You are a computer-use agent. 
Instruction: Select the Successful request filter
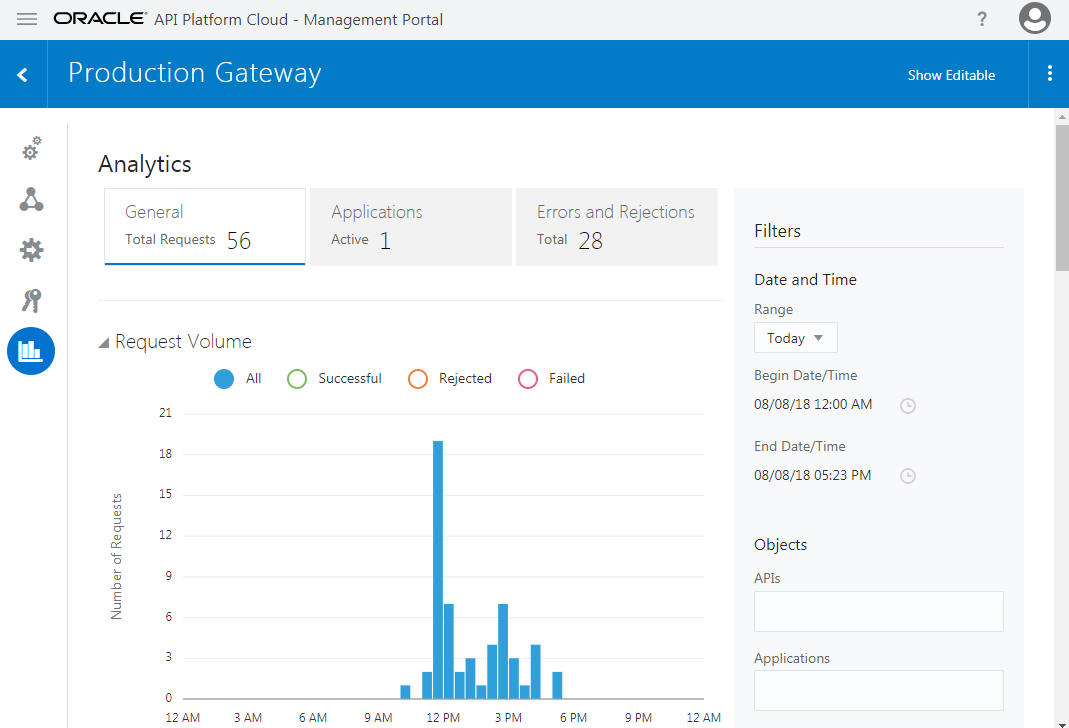pos(335,378)
